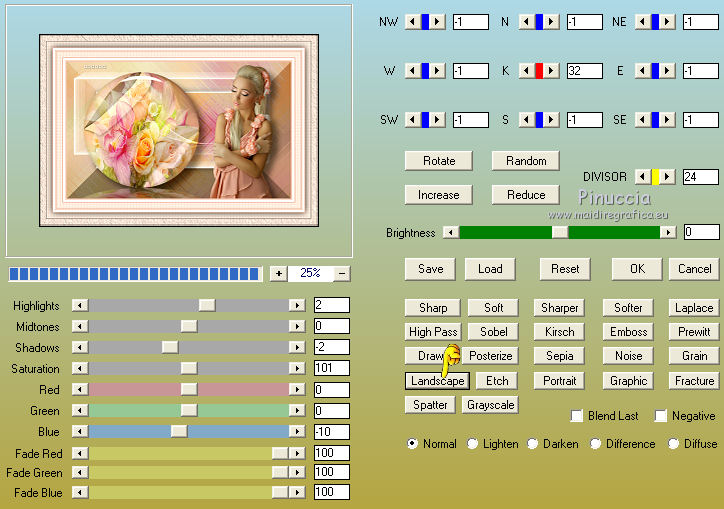Click the K value input field
724x509 pixels.
click(x=585, y=71)
